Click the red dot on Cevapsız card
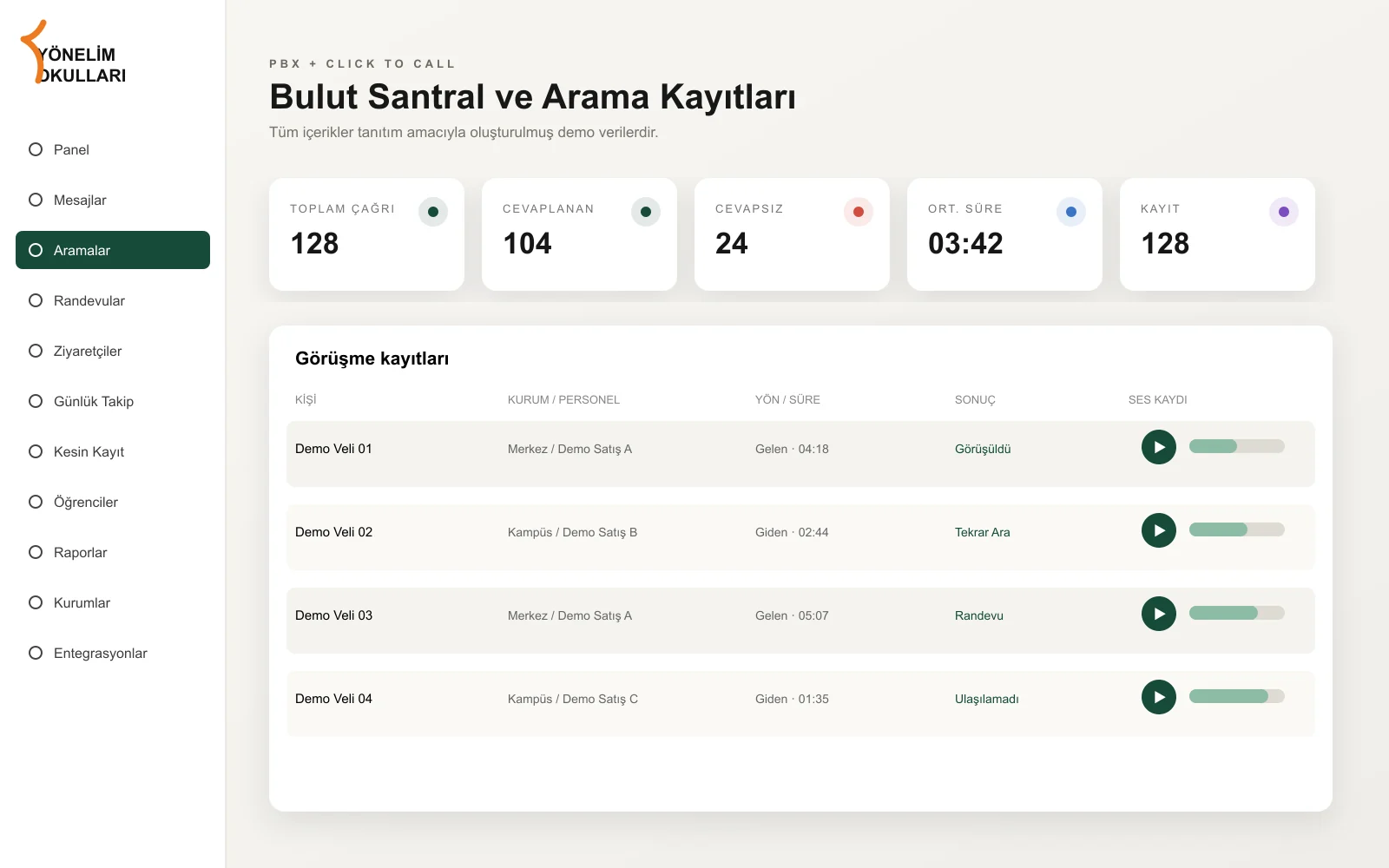This screenshot has width=1389, height=868. pyautogui.click(x=859, y=212)
